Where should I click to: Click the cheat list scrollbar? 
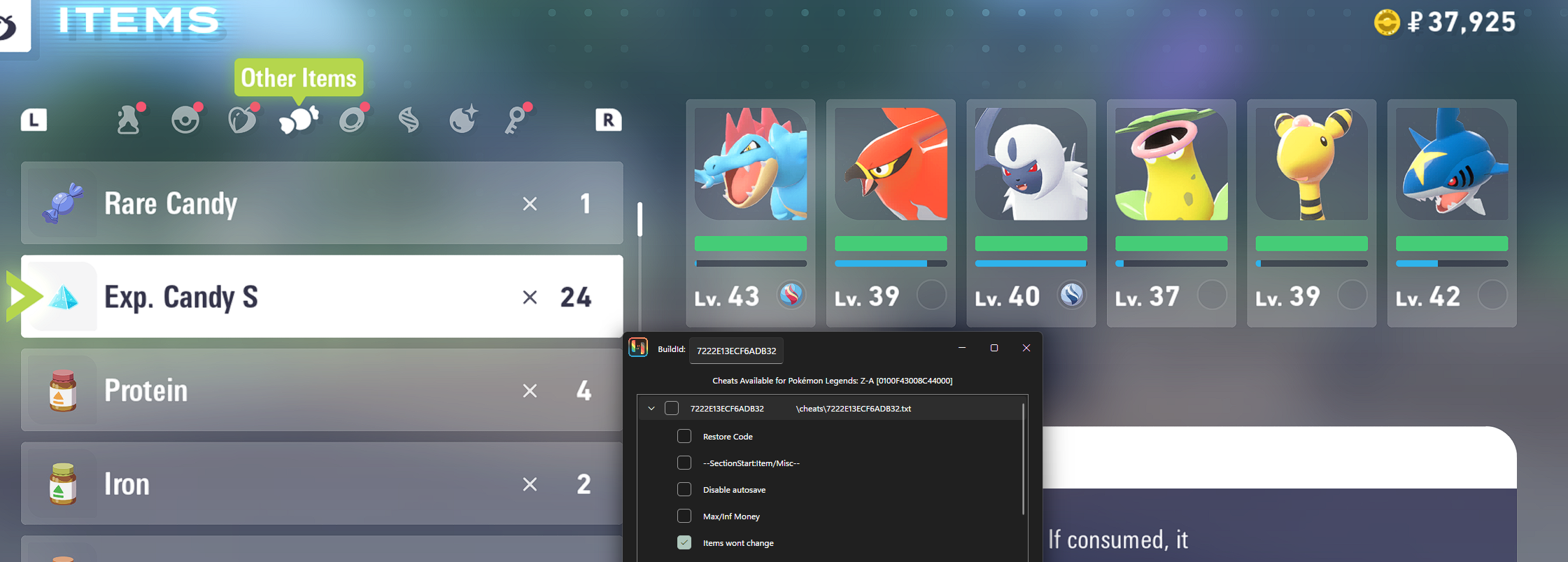tap(1023, 459)
